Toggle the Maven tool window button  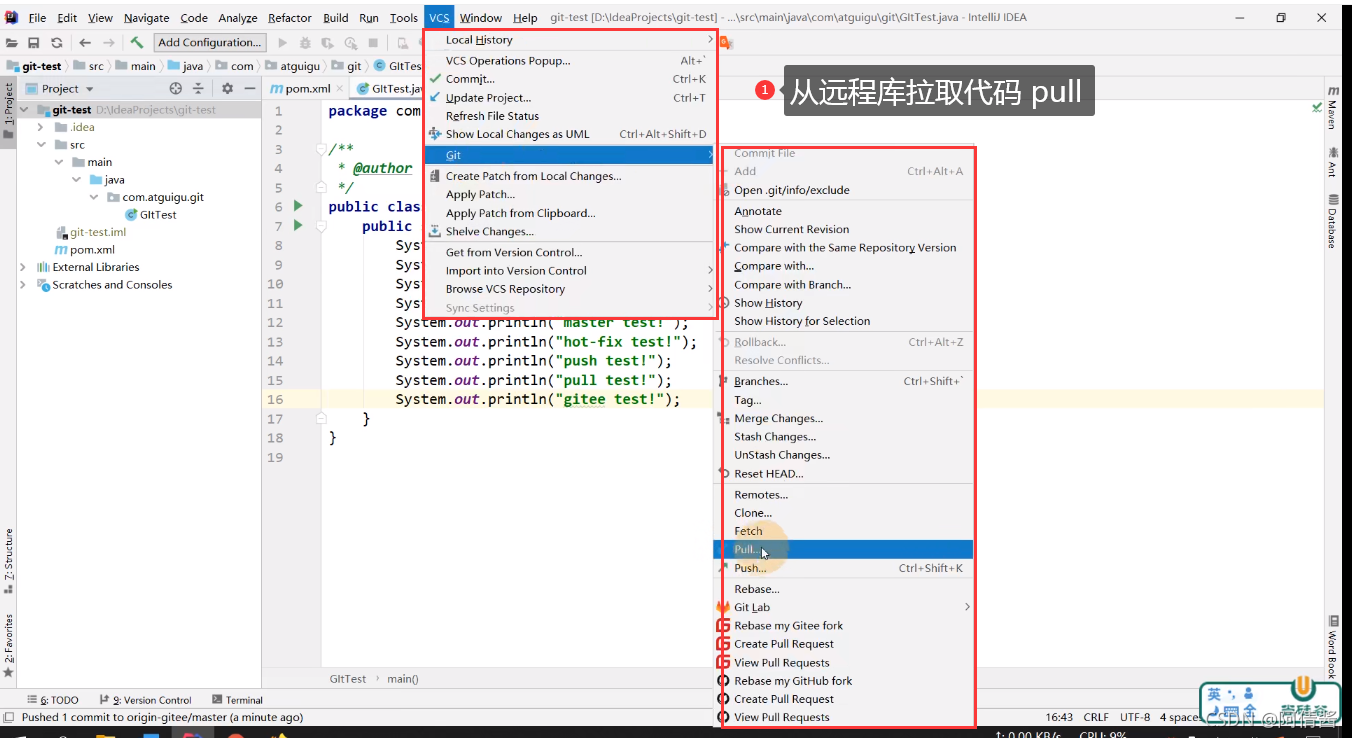1332,107
